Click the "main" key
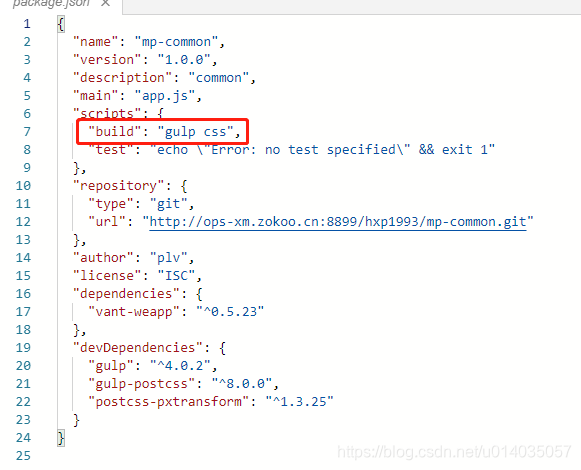The height and width of the screenshot is (470, 581). 96,96
